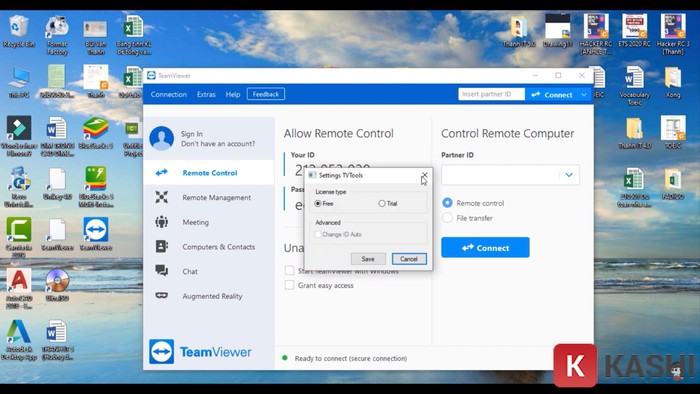Select the Trial license type option
Screen dimensions: 700x394
pyautogui.click(x=382, y=203)
